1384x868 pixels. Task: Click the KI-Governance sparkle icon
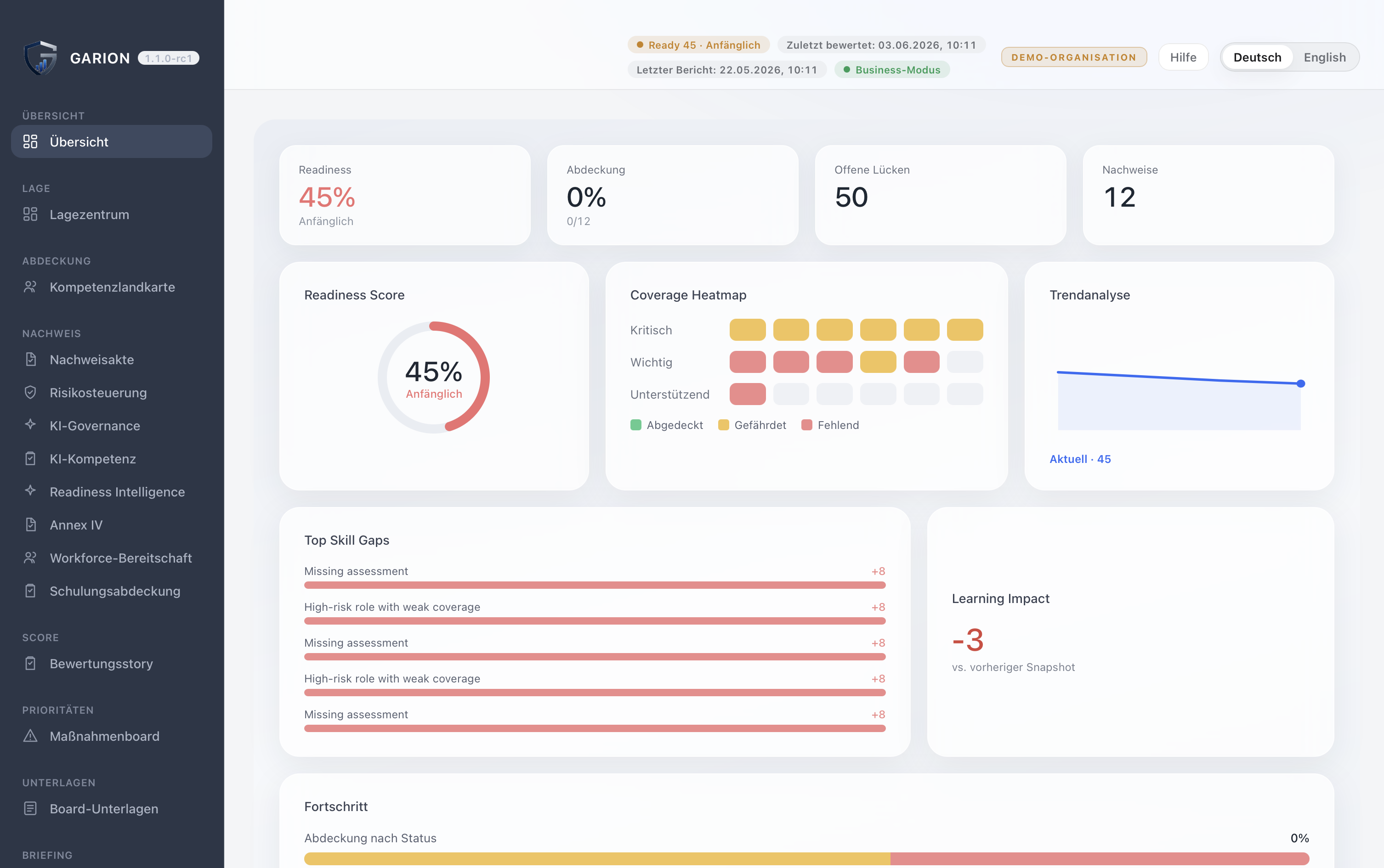(x=30, y=425)
